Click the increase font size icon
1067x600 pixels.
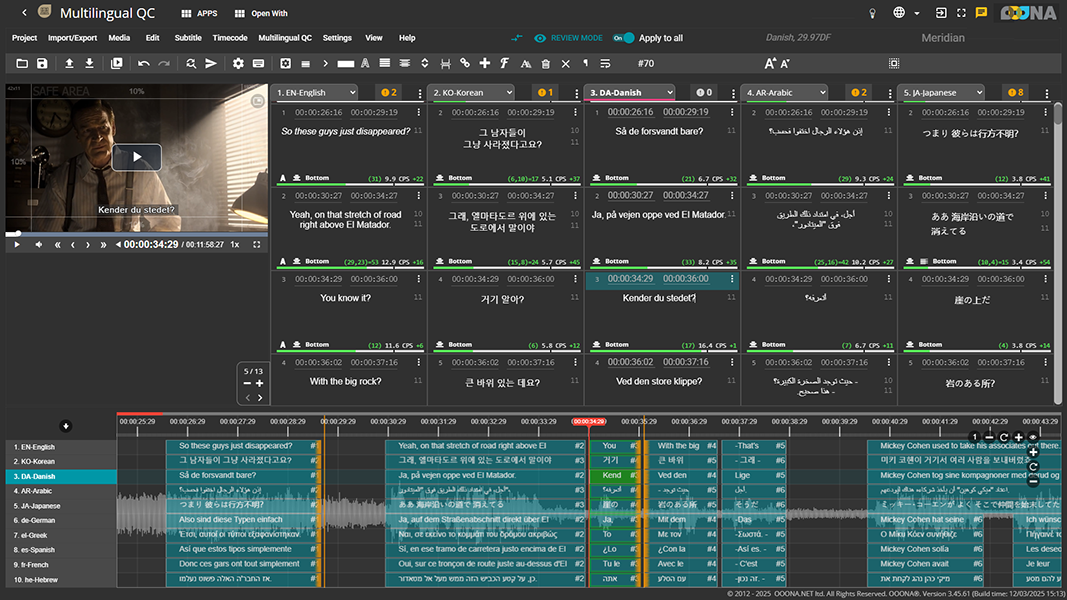click(770, 64)
